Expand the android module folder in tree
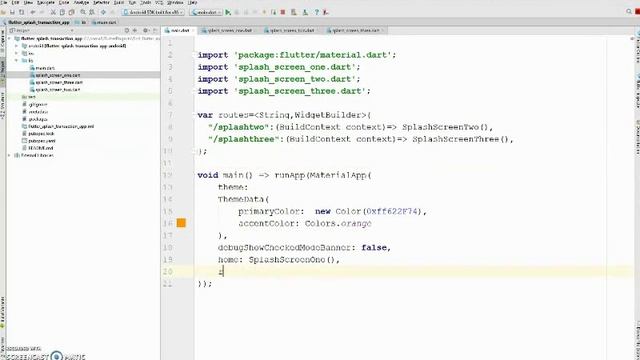Viewport: 640px width, 360px height. click(x=16, y=46)
